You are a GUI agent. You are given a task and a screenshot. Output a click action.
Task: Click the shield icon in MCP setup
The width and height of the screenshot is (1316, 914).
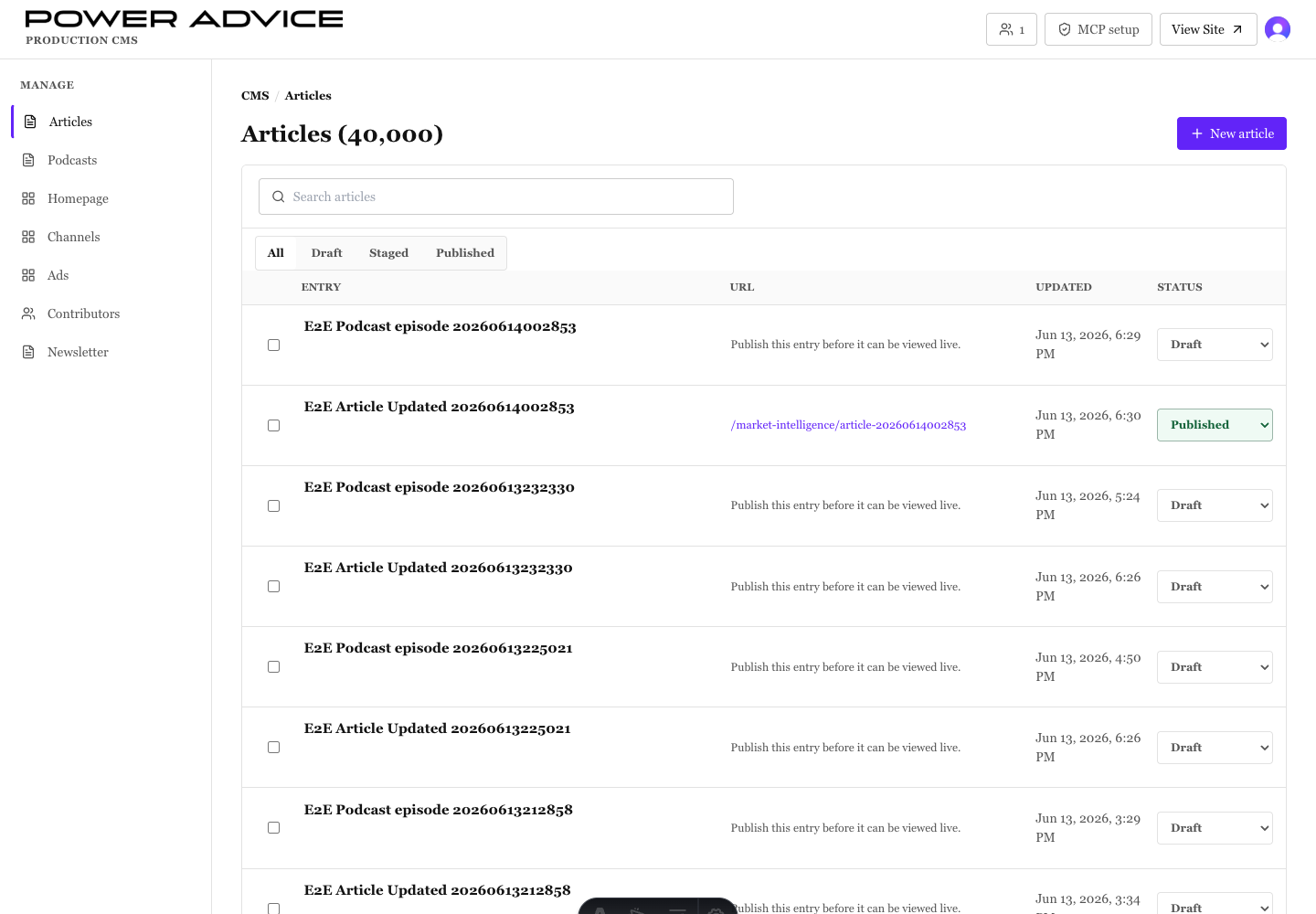tap(1065, 29)
